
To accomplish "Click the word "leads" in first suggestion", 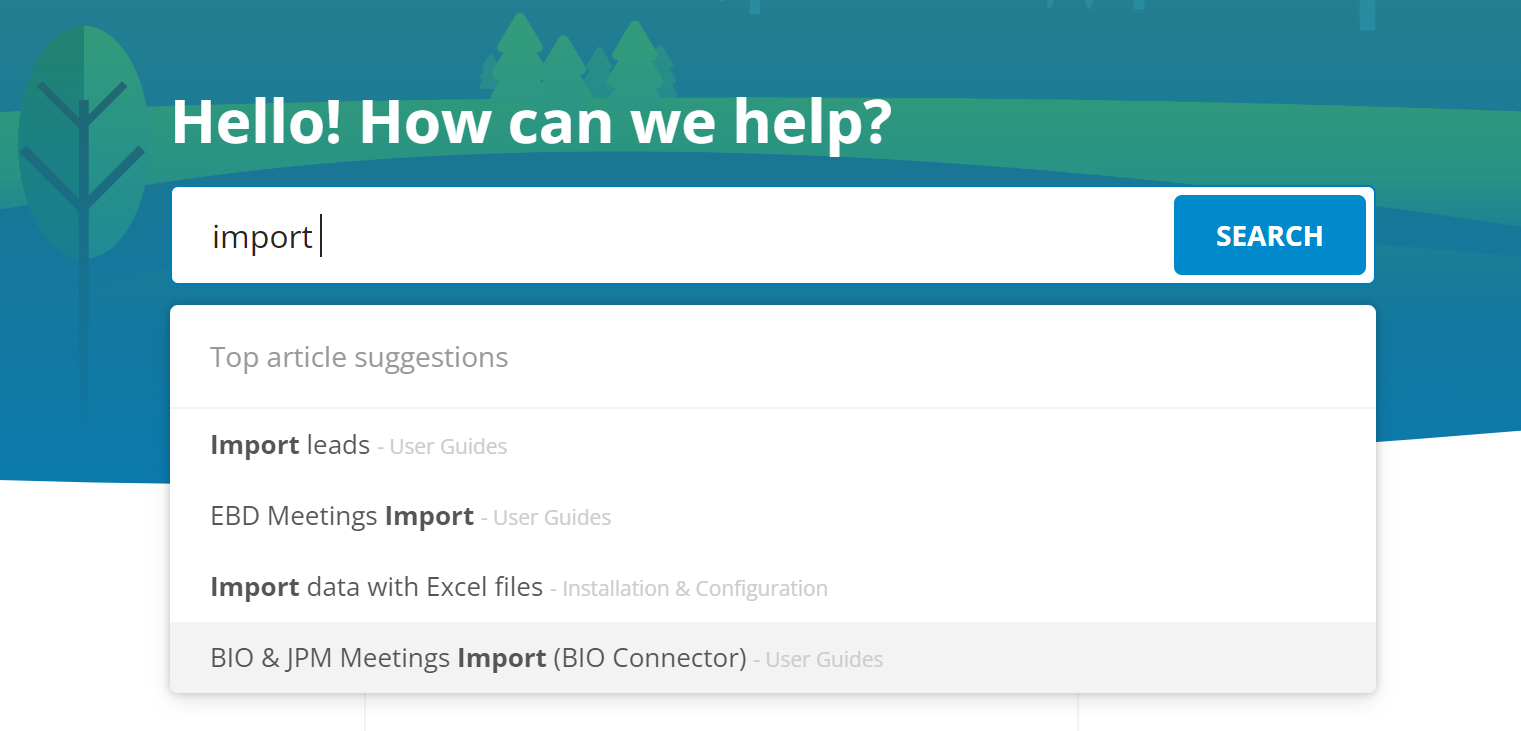I will [338, 445].
